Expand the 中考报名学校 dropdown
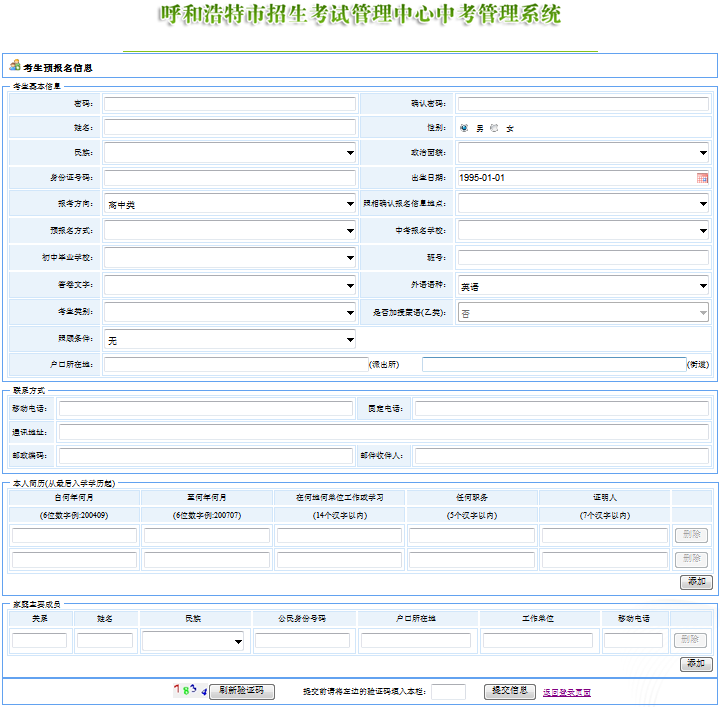The width and height of the screenshot is (720, 707). click(x=583, y=231)
